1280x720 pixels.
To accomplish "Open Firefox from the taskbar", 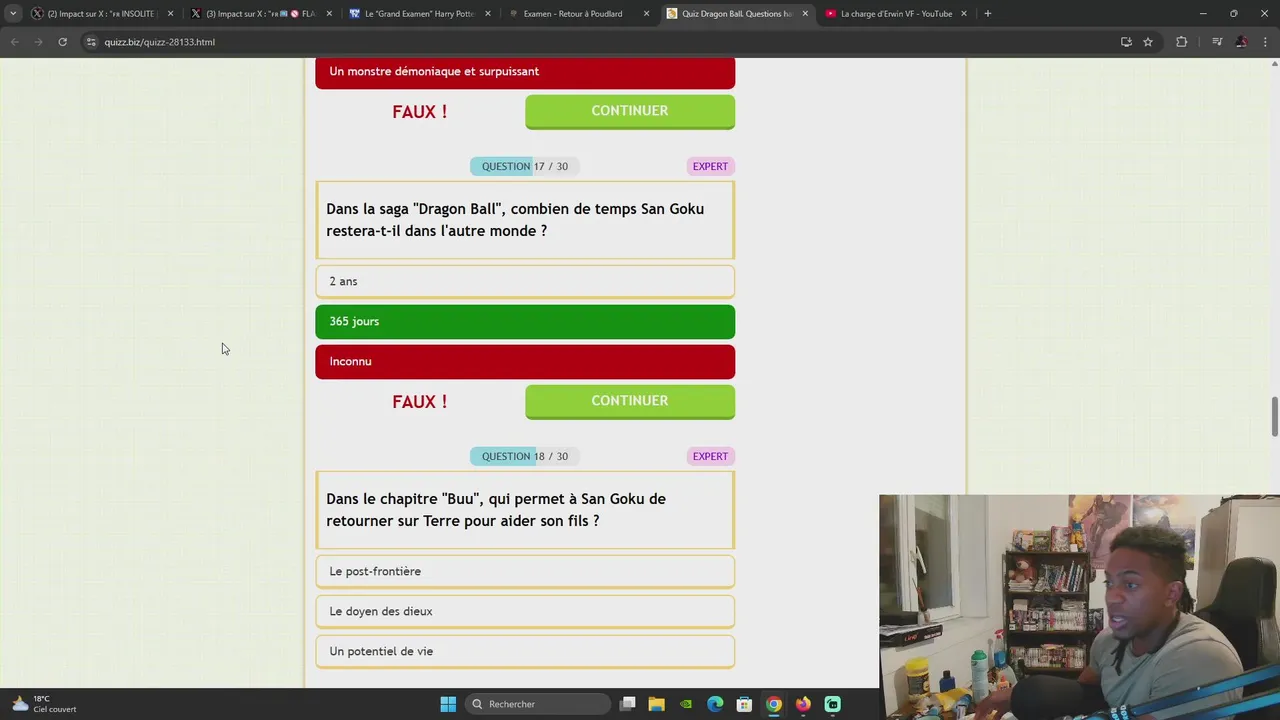I will click(803, 704).
